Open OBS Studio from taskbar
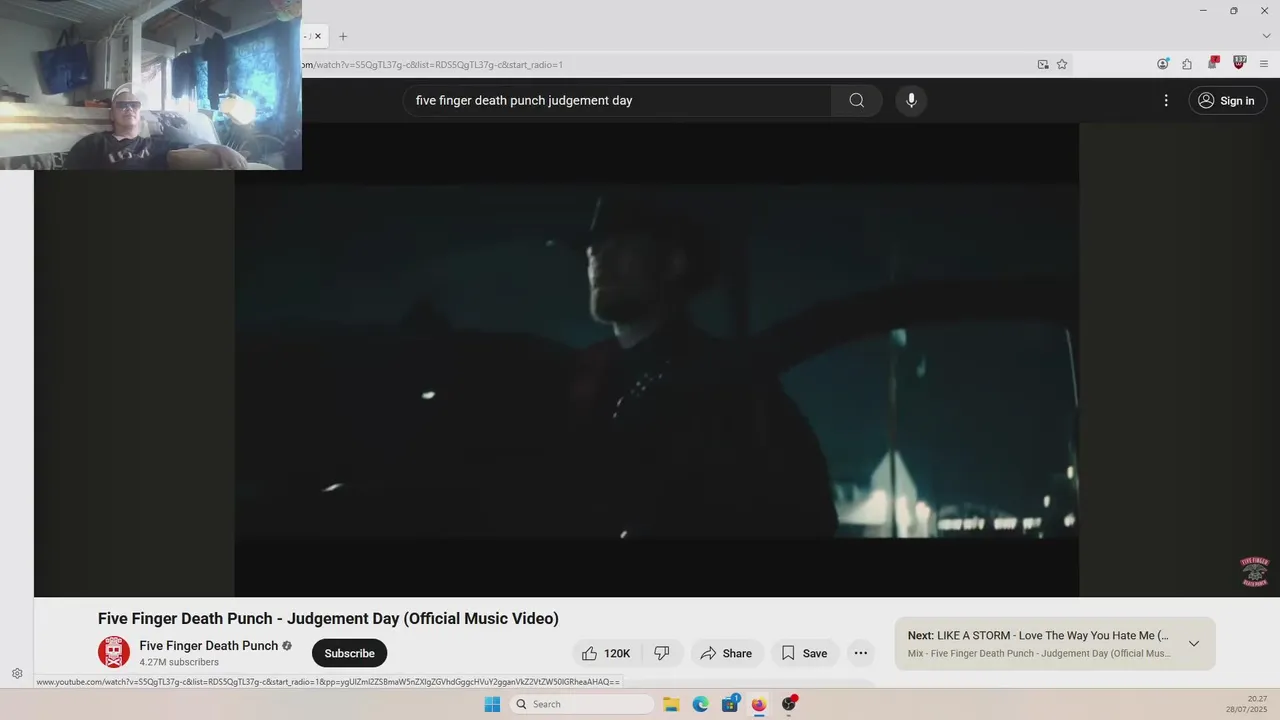The width and height of the screenshot is (1280, 720). [789, 704]
